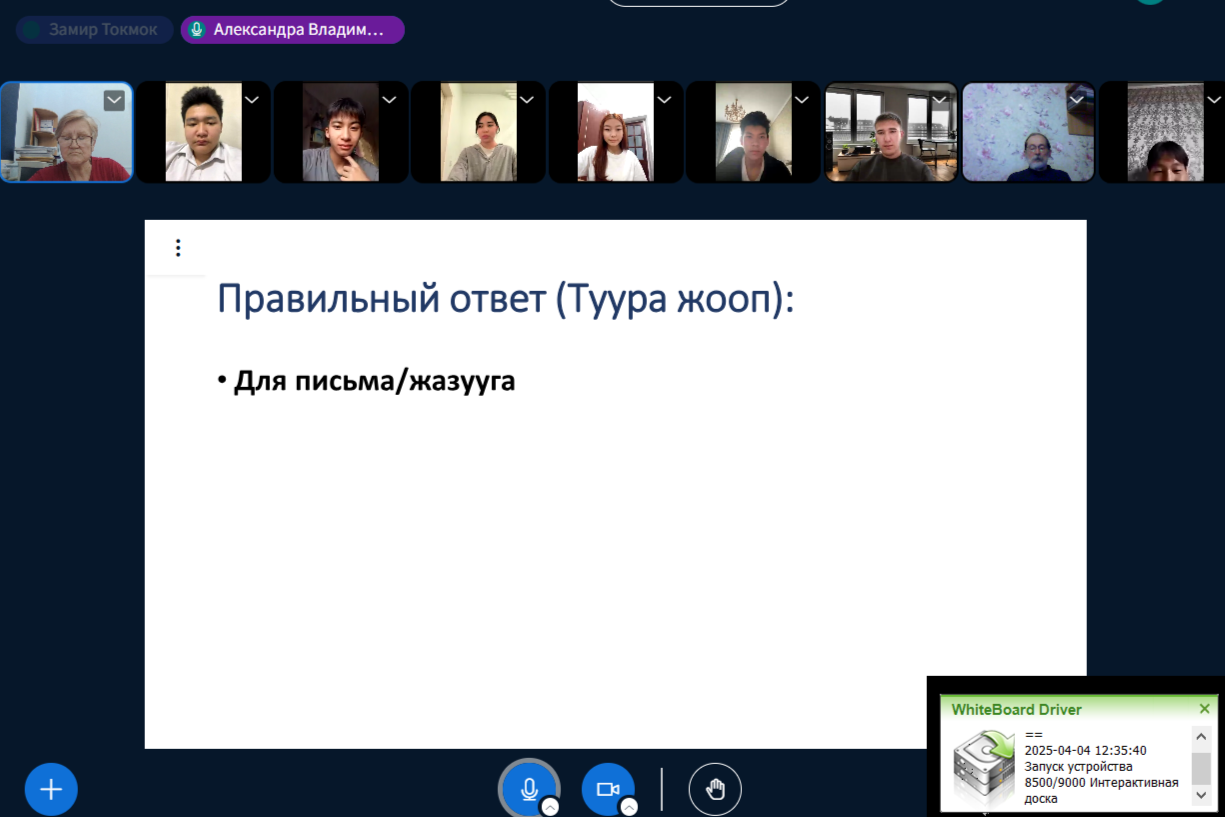This screenshot has height=817, width=1225.
Task: Open dropdown arrow on the second webcam tile
Action: pyautogui.click(x=252, y=100)
